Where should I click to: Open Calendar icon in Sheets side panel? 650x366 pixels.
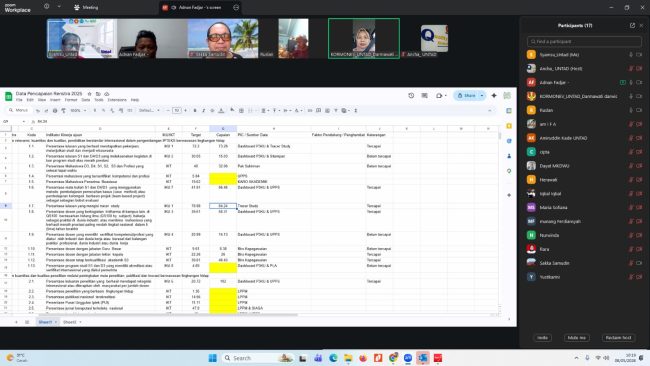click(509, 111)
